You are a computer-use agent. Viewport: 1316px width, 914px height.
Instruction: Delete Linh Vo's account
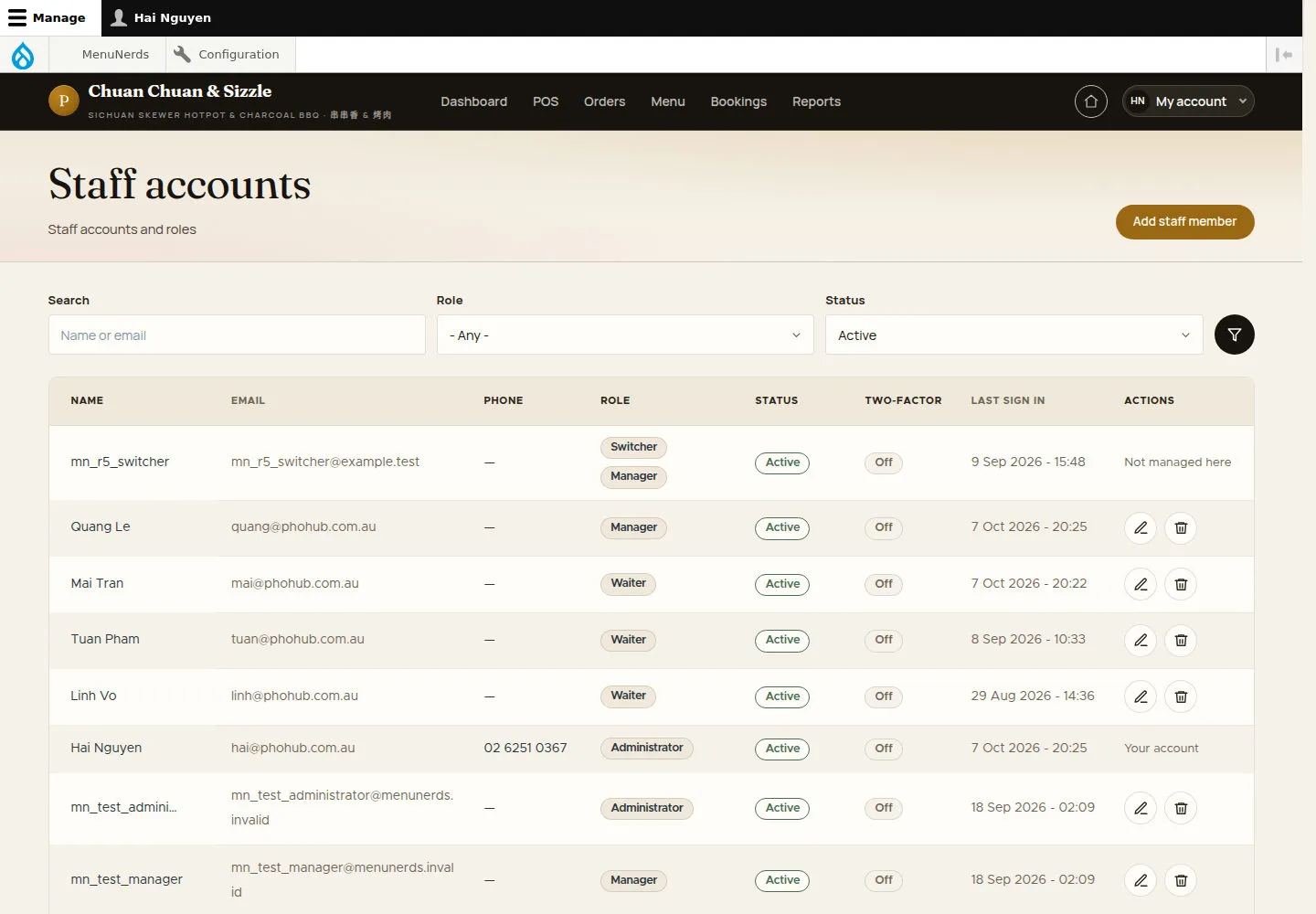click(1181, 696)
